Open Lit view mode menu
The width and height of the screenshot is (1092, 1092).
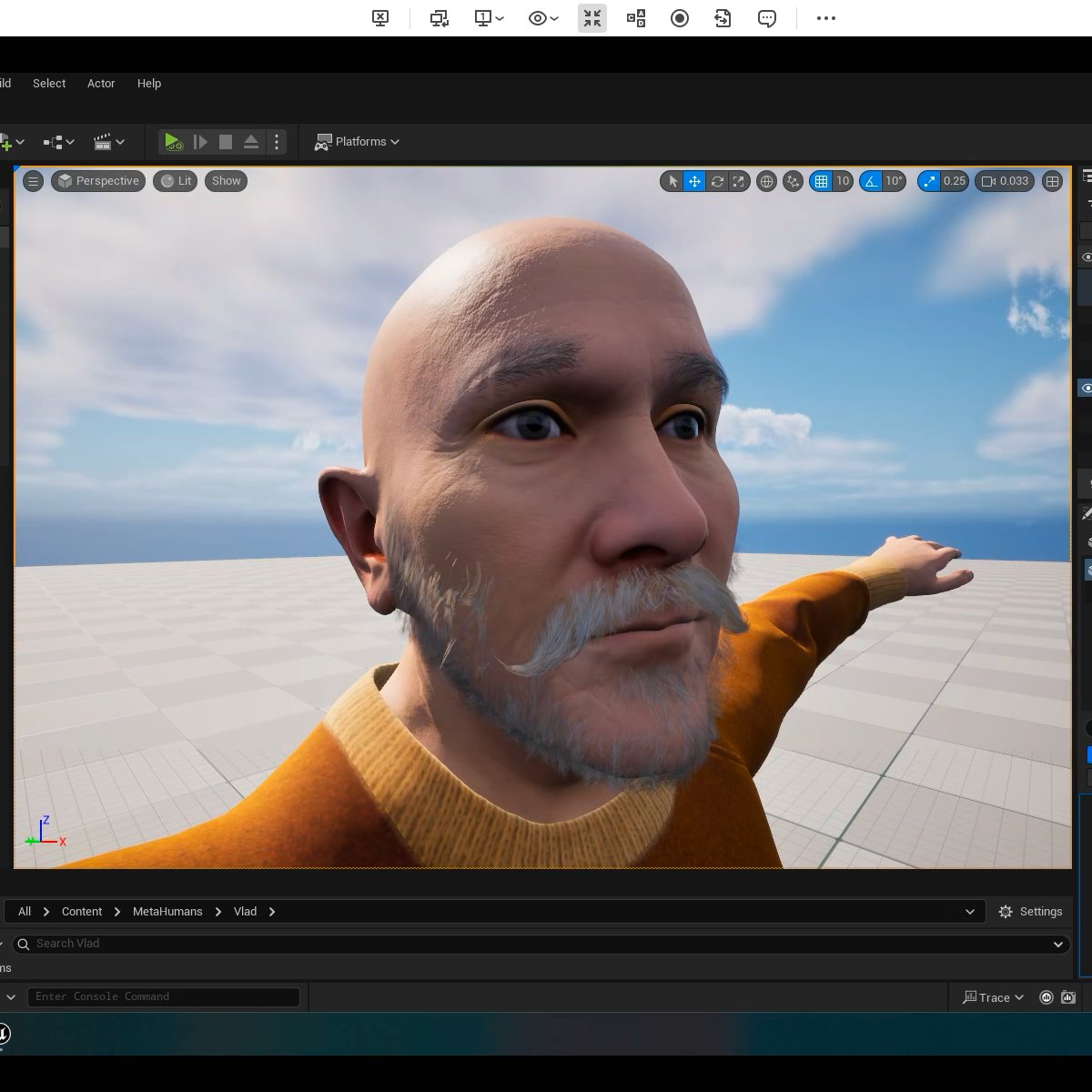(x=176, y=181)
